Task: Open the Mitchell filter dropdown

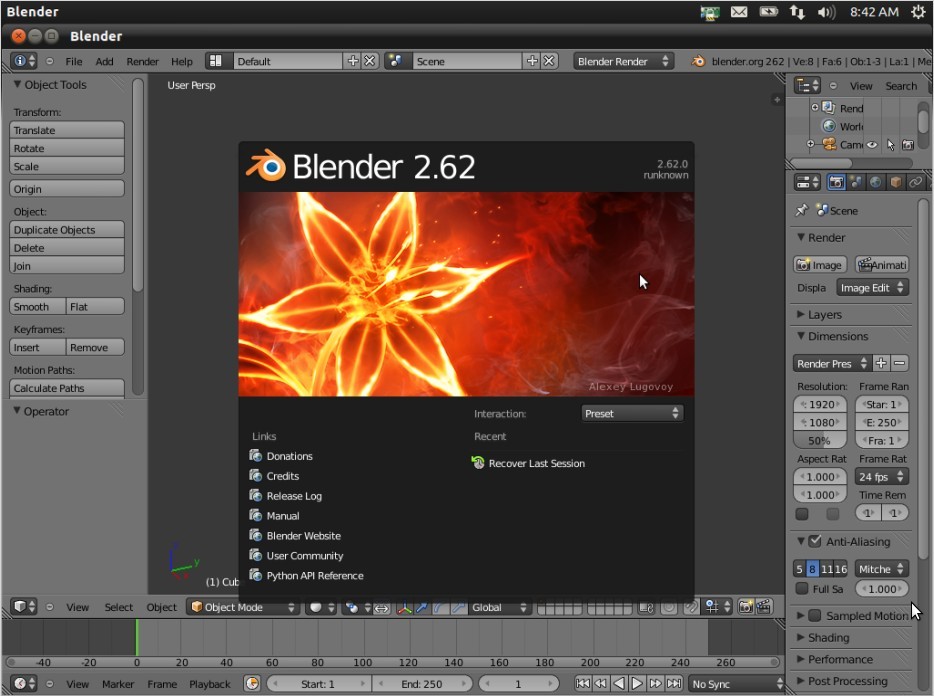Action: 882,569
